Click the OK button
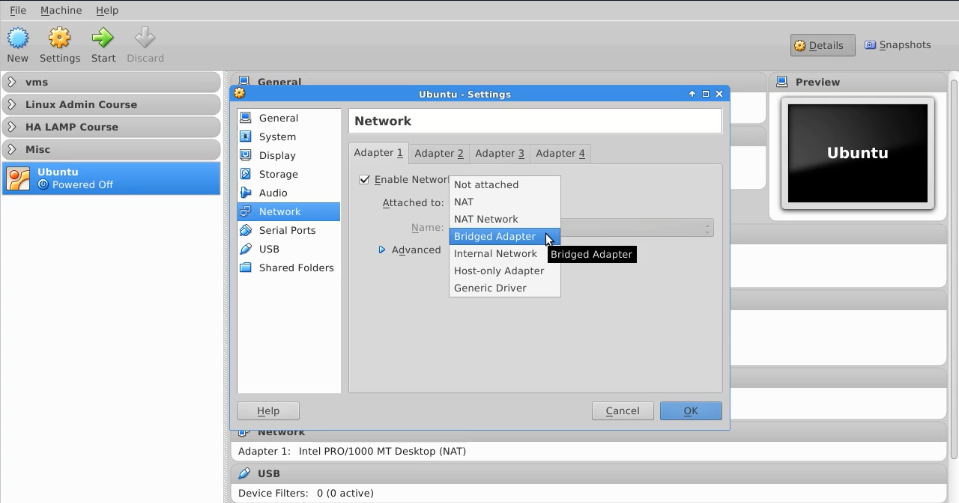959x503 pixels. tap(690, 411)
